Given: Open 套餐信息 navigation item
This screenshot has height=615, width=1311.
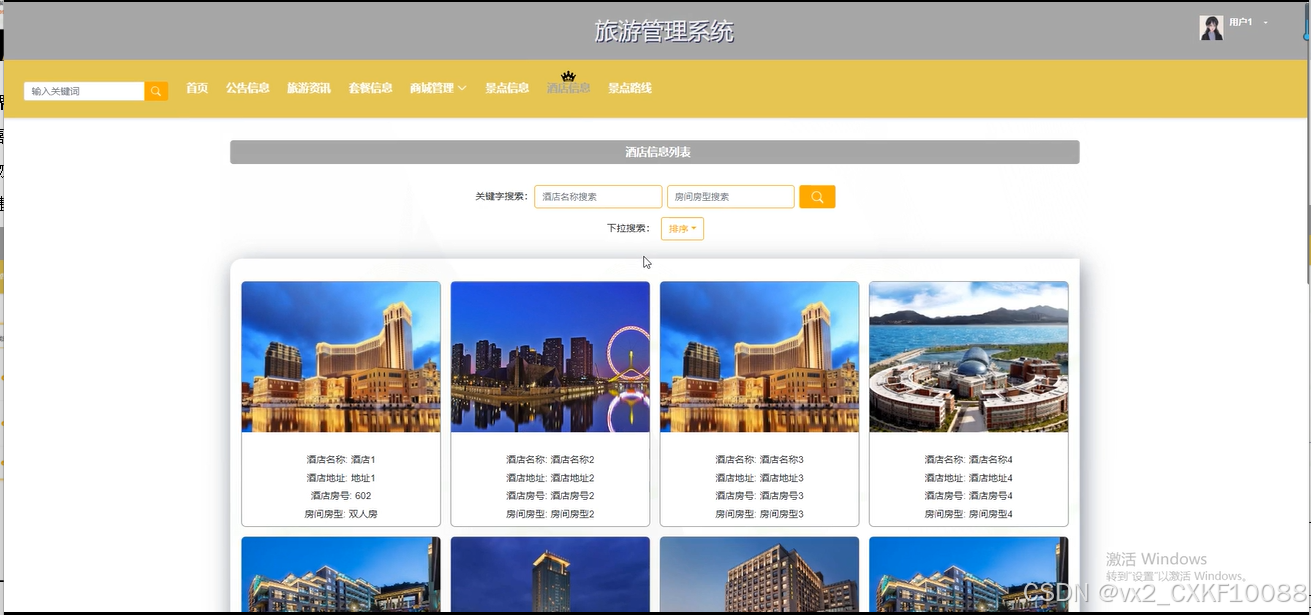Looking at the screenshot, I should 370,88.
